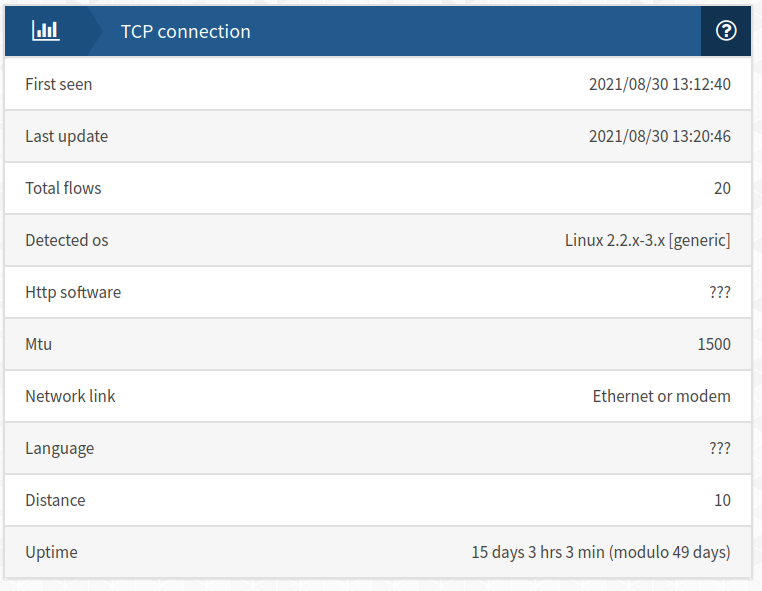Select the Last update row label
This screenshot has width=762, height=591.
click(67, 137)
